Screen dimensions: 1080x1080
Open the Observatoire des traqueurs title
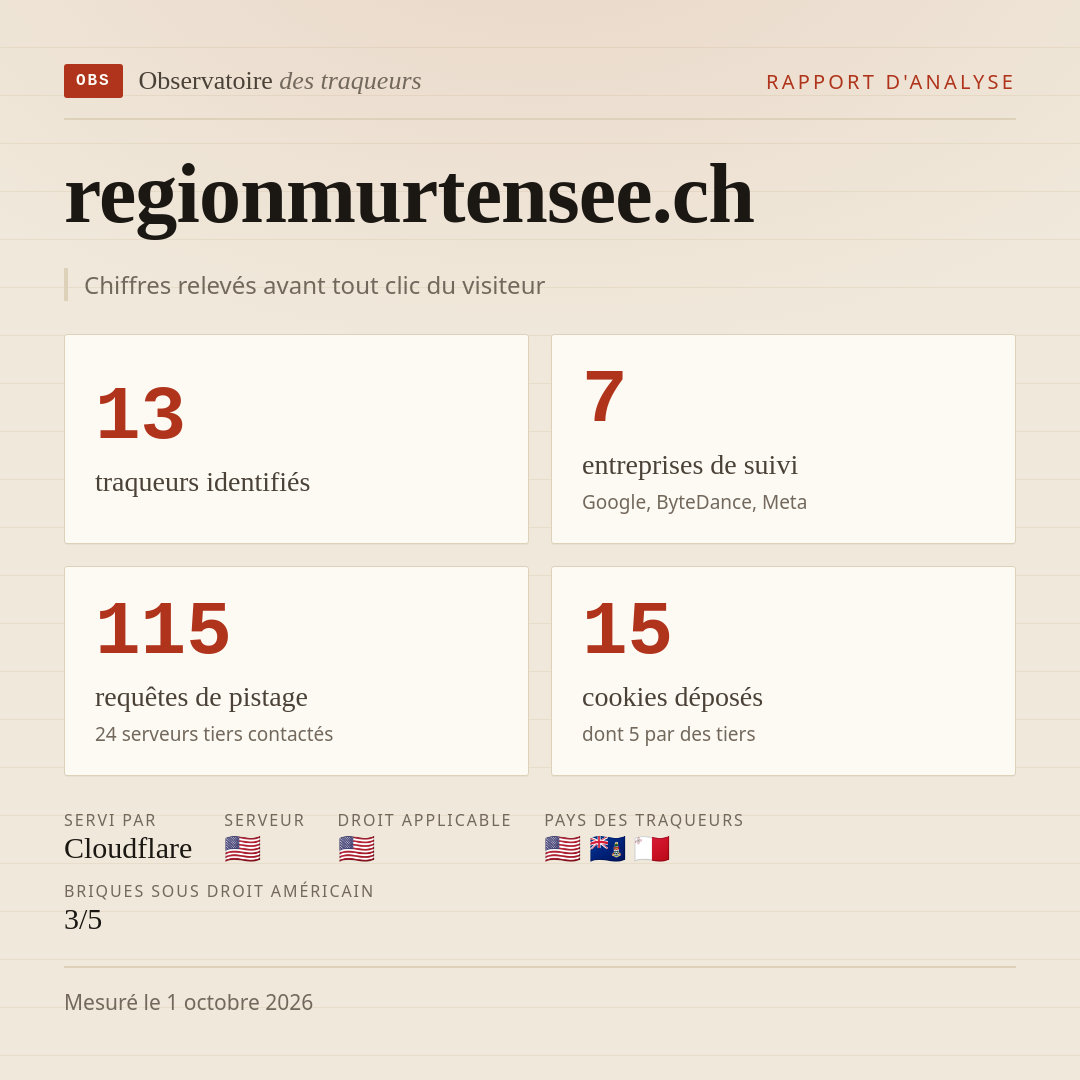pos(280,81)
